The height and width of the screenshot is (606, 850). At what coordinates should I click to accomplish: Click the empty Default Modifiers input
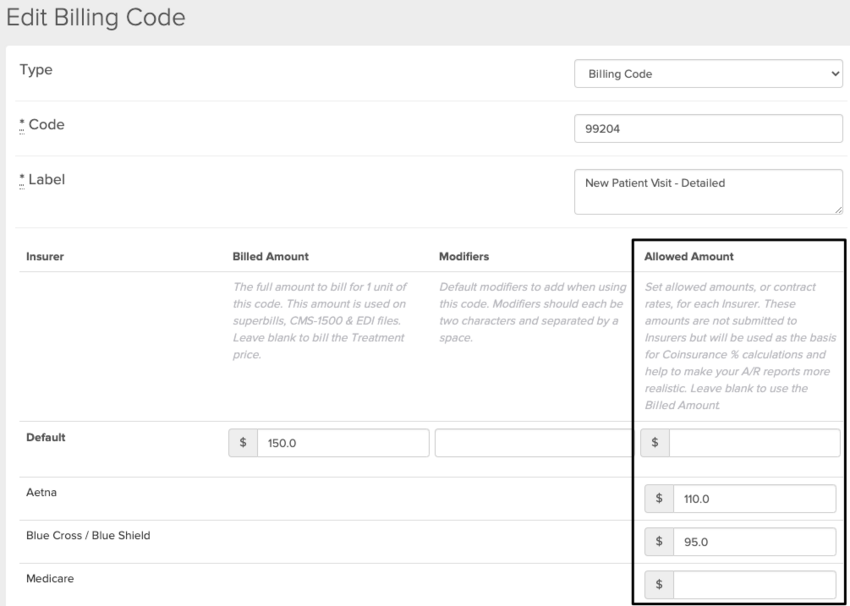pyautogui.click(x=533, y=443)
